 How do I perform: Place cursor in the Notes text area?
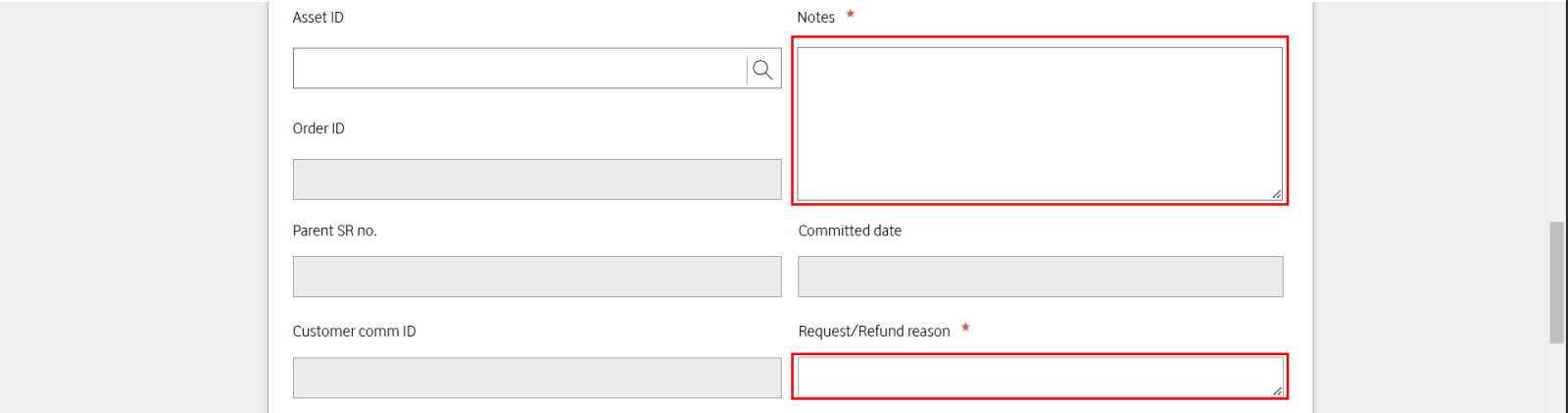click(x=1040, y=124)
